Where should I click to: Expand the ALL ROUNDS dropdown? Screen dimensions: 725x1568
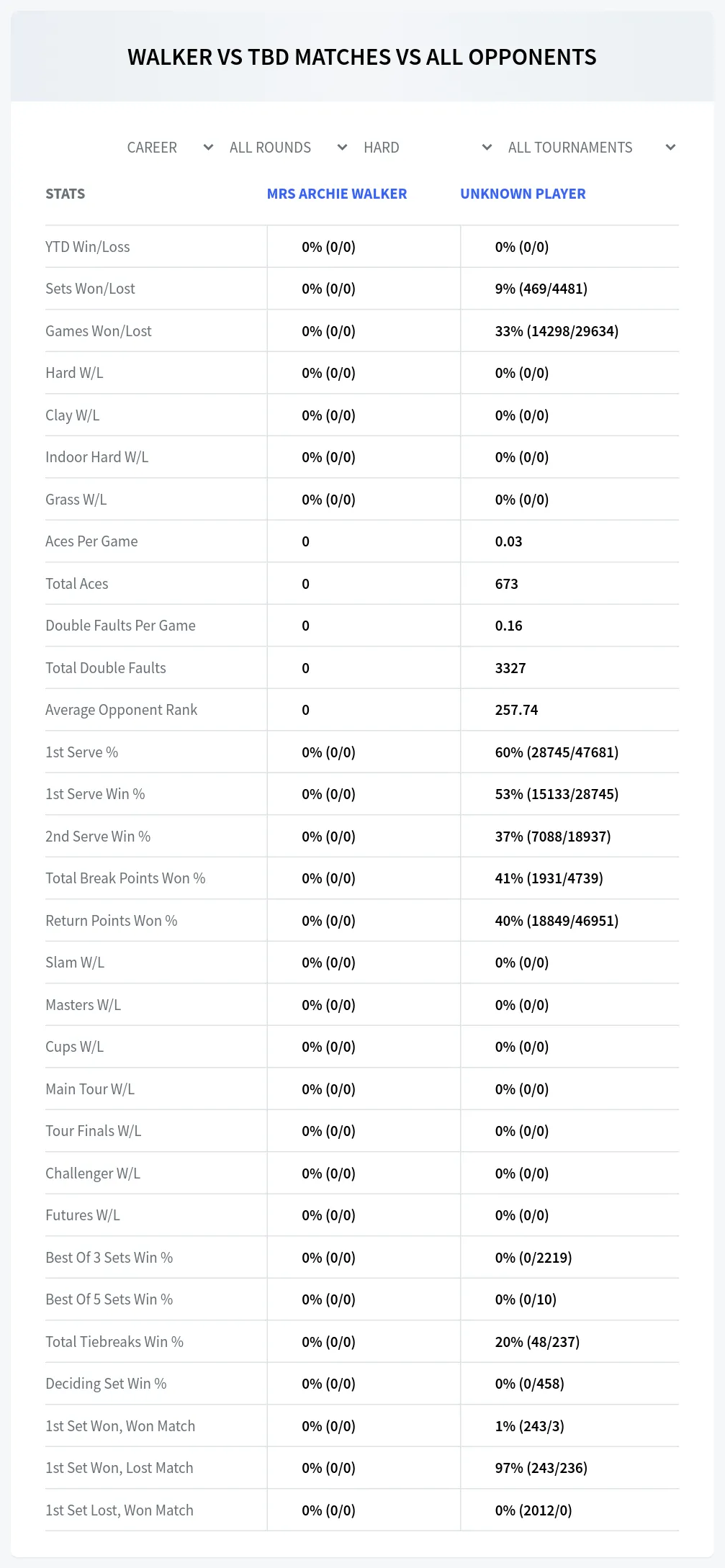tap(288, 148)
